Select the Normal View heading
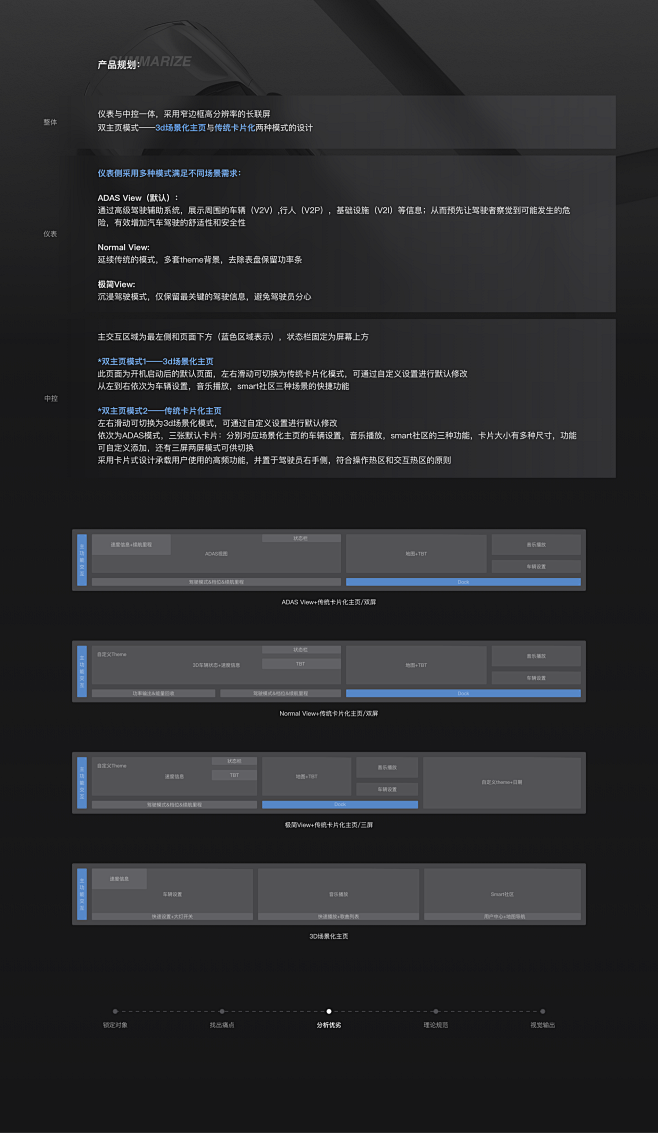This screenshot has width=658, height=1133. 124,247
